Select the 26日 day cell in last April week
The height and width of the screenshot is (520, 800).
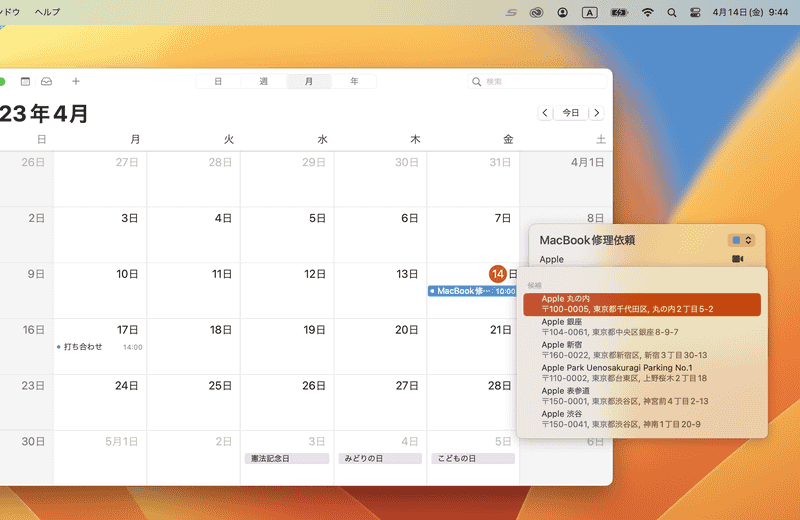point(287,403)
